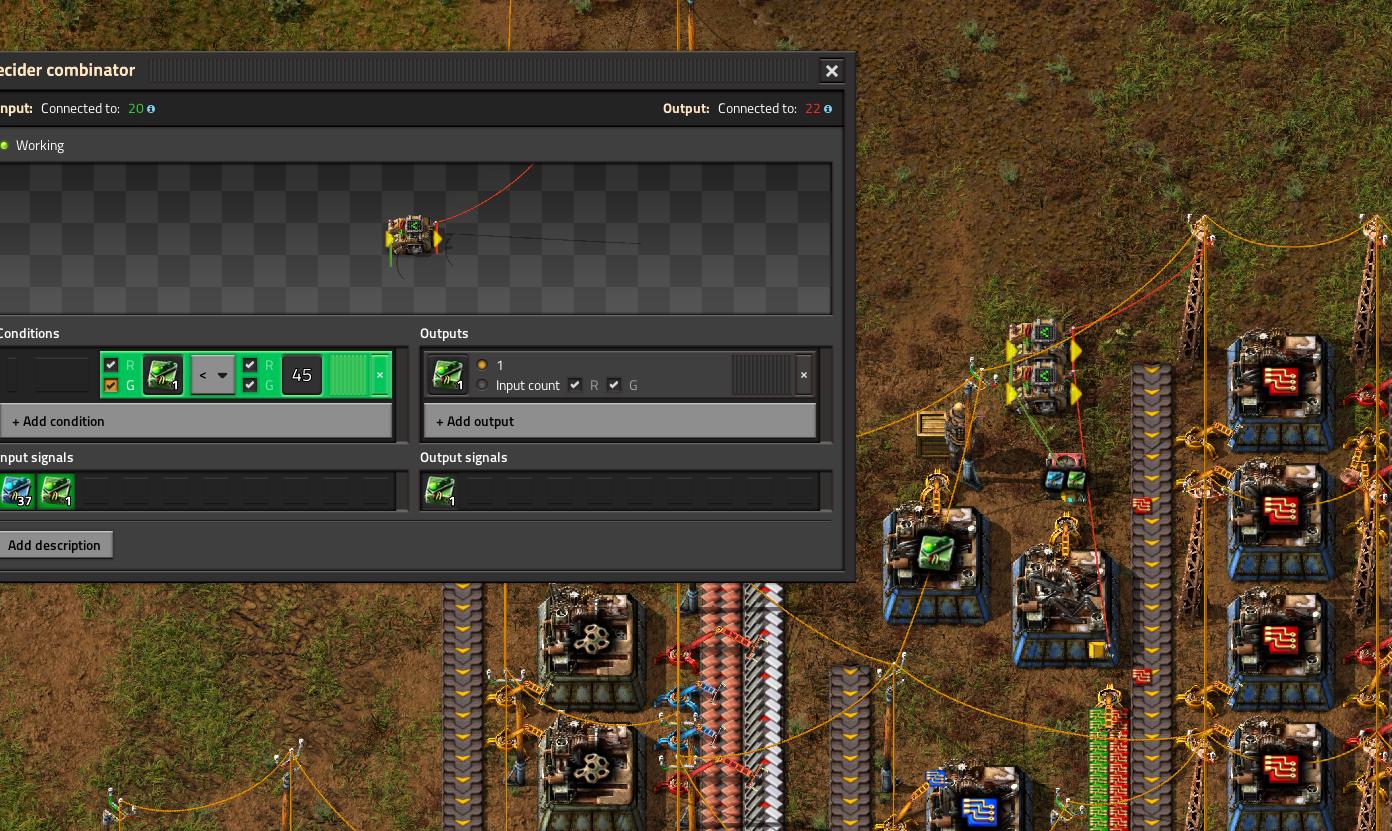The image size is (1392, 831).
Task: Toggle green wire checkbox beside constant 45
Action: [250, 385]
